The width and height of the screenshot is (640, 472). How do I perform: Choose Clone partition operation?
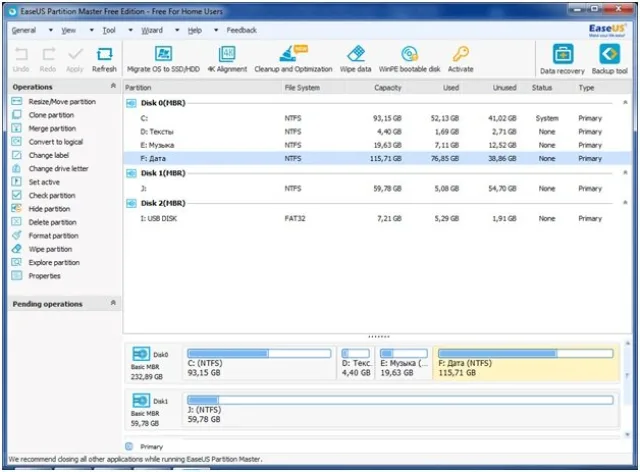pyautogui.click(x=51, y=115)
